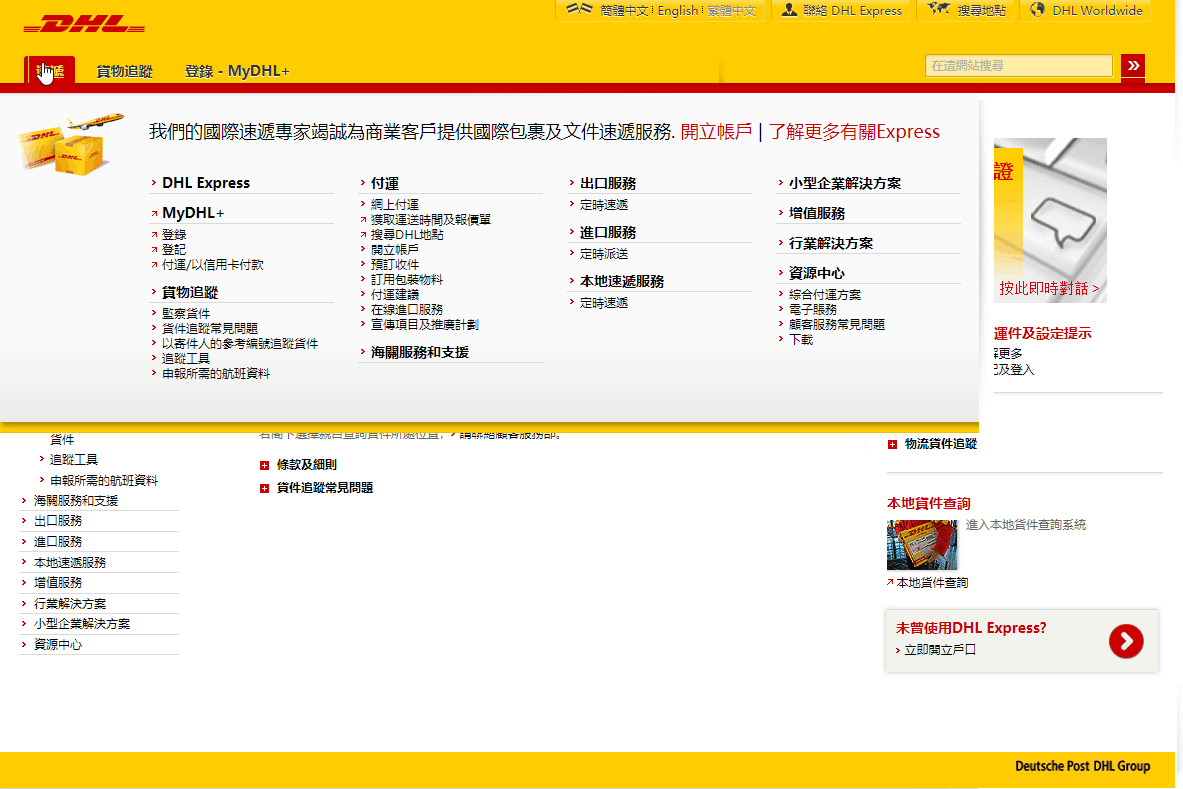Screen dimensions: 1183x789
Task: Open 行業解決方案 heading in mega menu
Action: [831, 244]
